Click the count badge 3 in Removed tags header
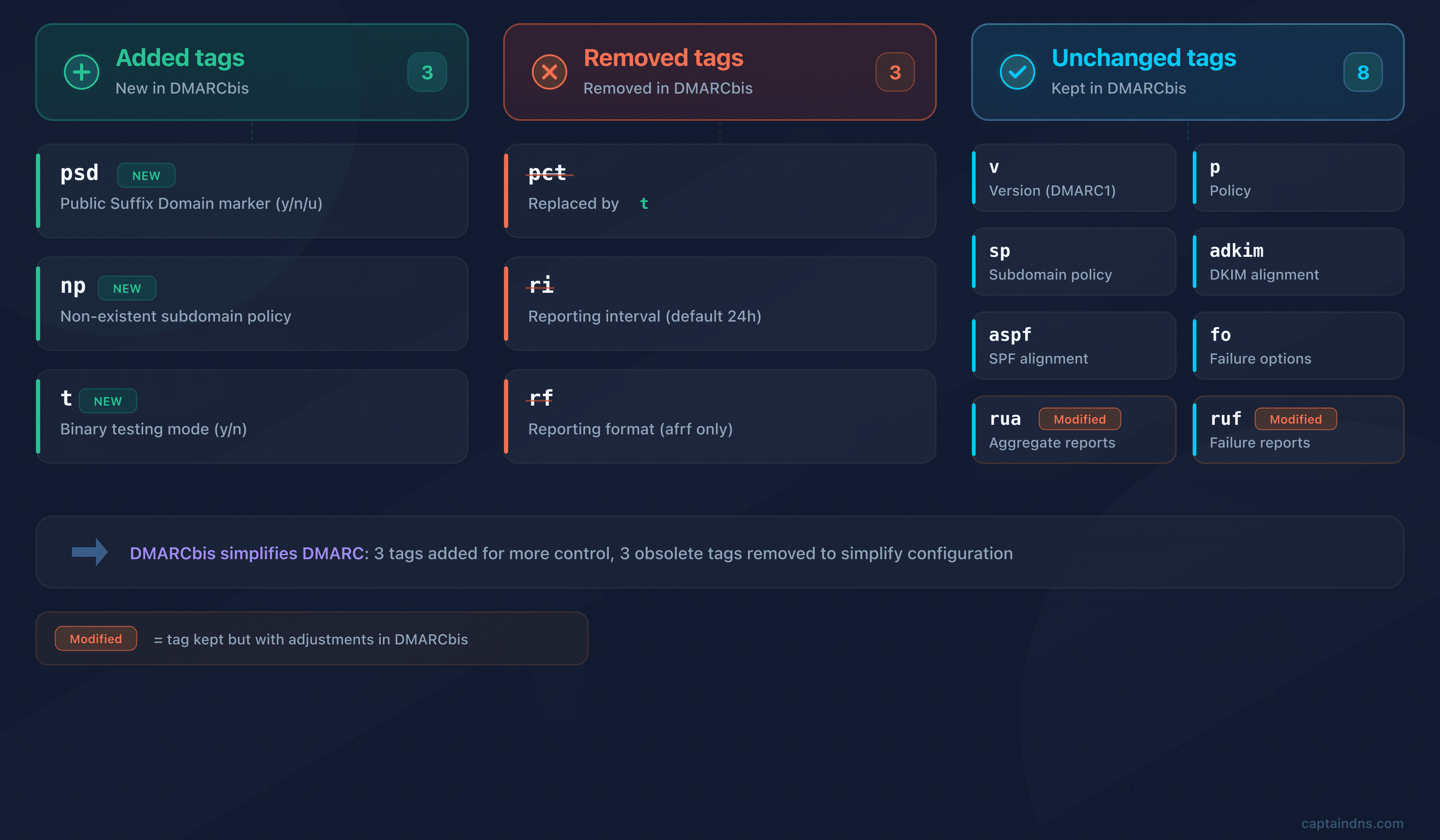Viewport: 1440px width, 840px height. [x=895, y=72]
